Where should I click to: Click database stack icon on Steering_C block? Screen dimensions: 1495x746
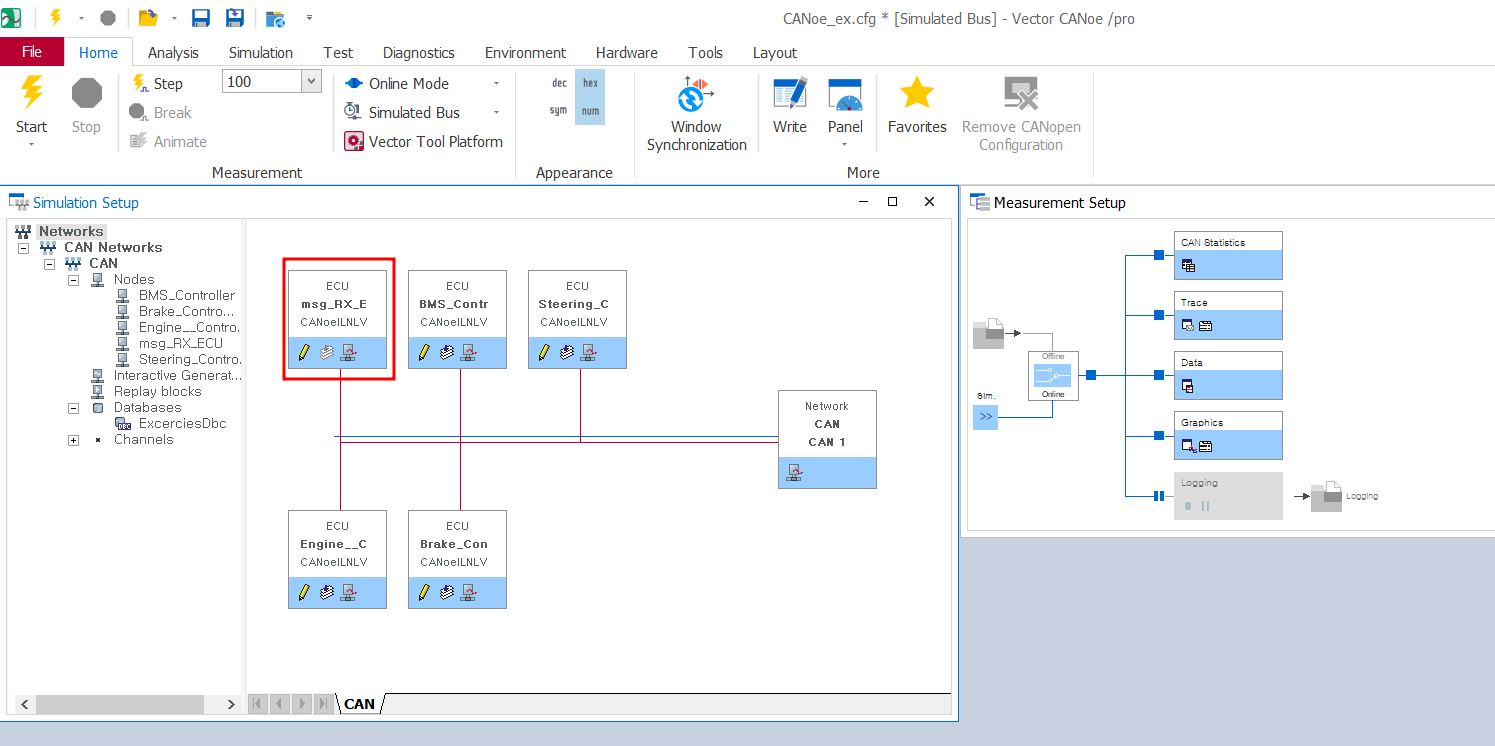pos(567,352)
